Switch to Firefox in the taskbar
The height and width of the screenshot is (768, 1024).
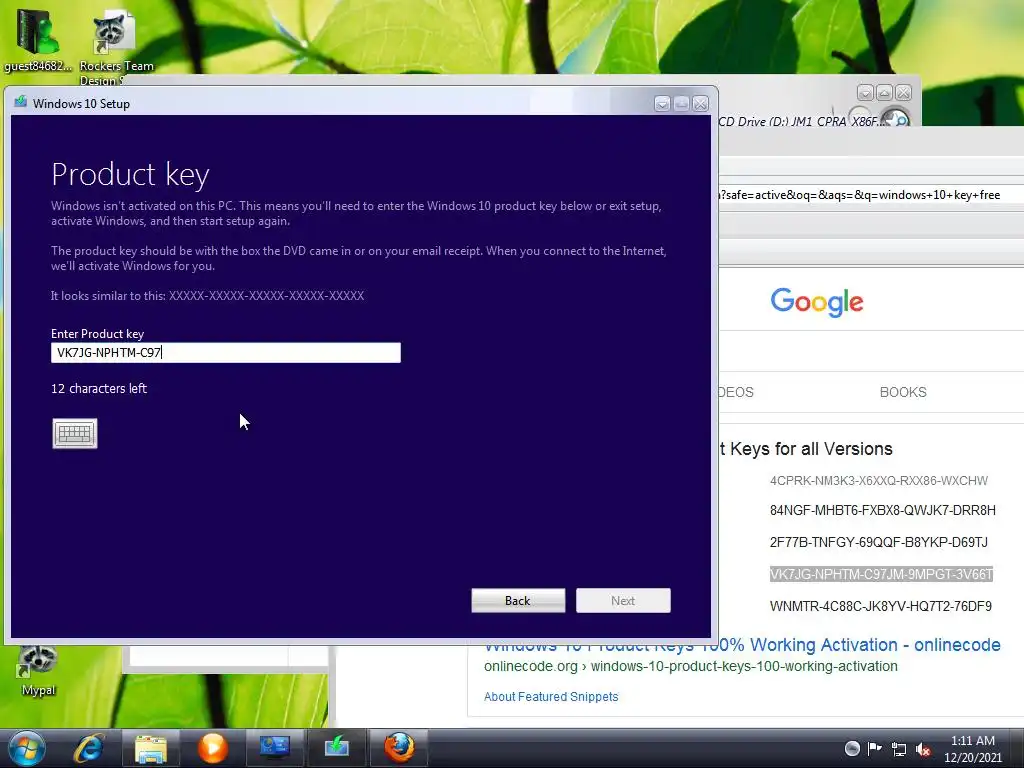[x=399, y=748]
